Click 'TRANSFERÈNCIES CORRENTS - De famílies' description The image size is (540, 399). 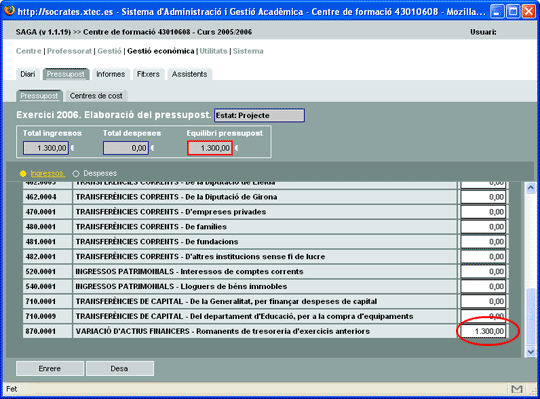151,227
